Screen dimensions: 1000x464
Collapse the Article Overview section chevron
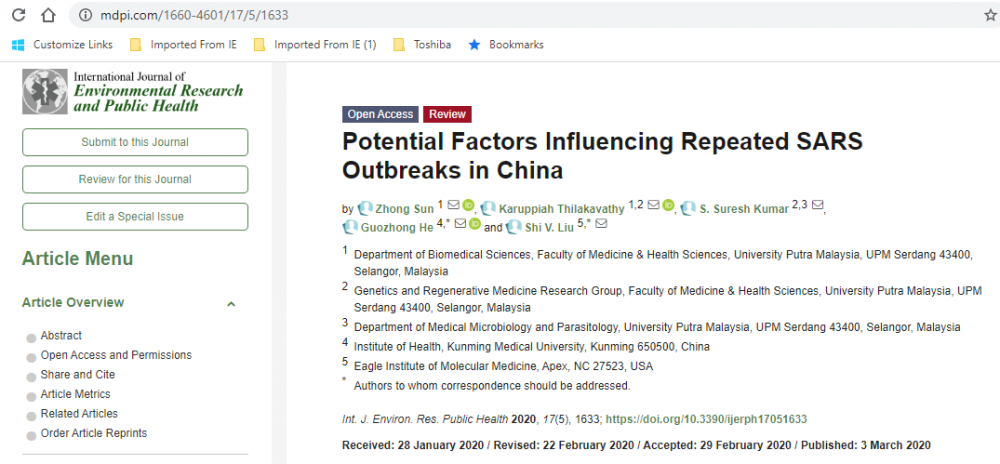[231, 304]
